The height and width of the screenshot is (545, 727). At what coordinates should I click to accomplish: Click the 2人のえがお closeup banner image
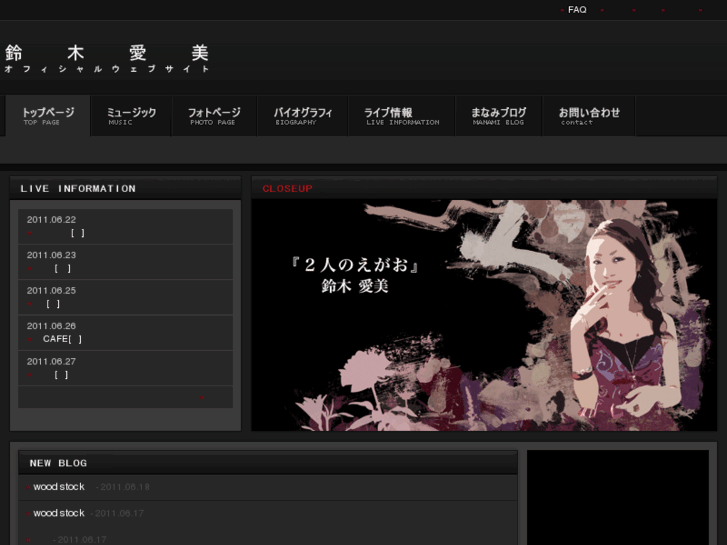click(484, 315)
